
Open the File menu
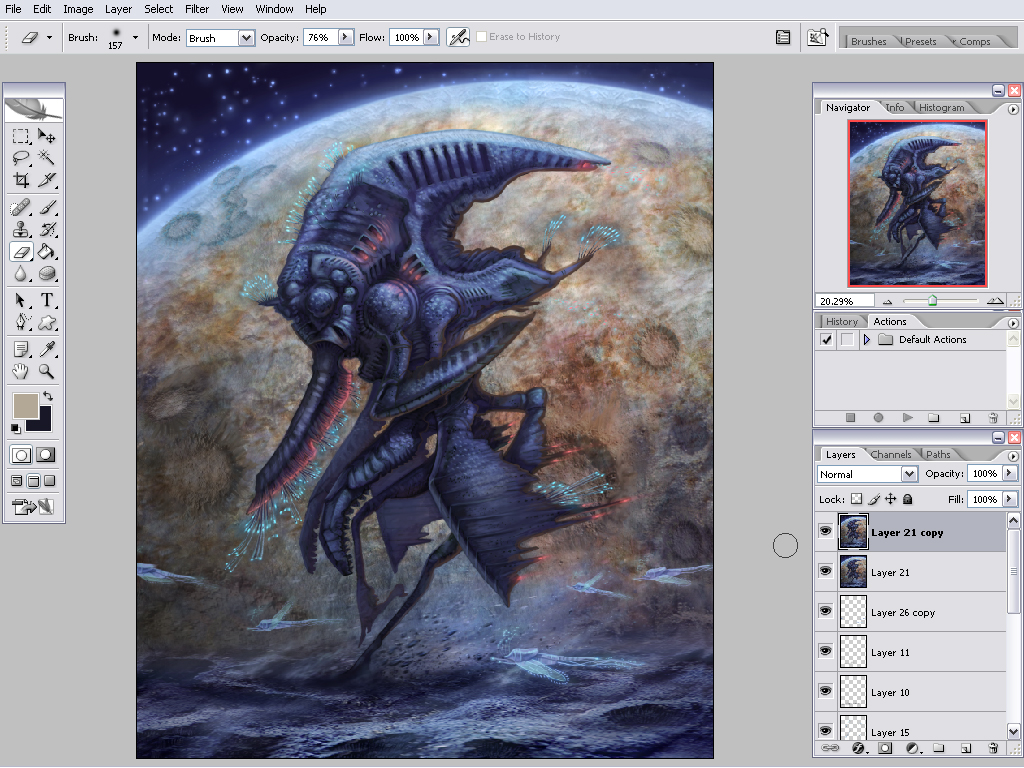click(x=13, y=9)
